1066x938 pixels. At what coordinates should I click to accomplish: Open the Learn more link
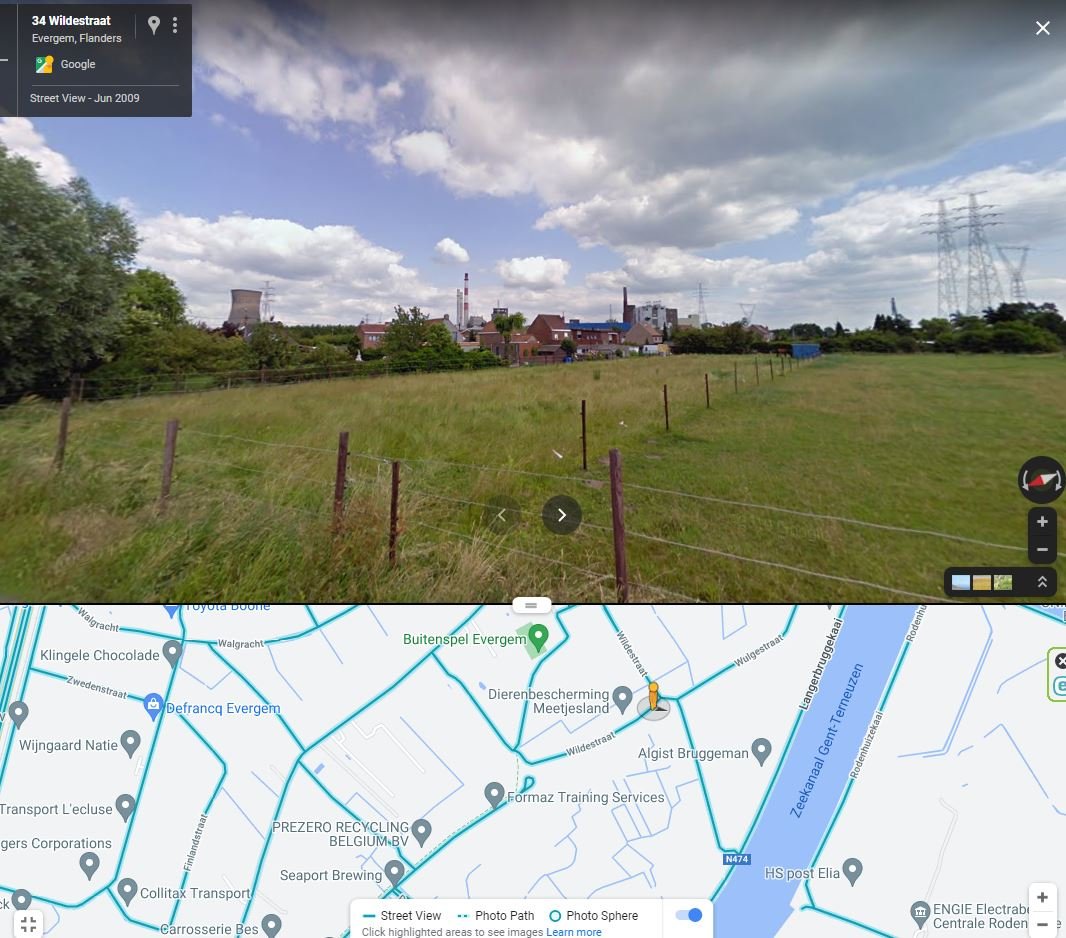(574, 932)
